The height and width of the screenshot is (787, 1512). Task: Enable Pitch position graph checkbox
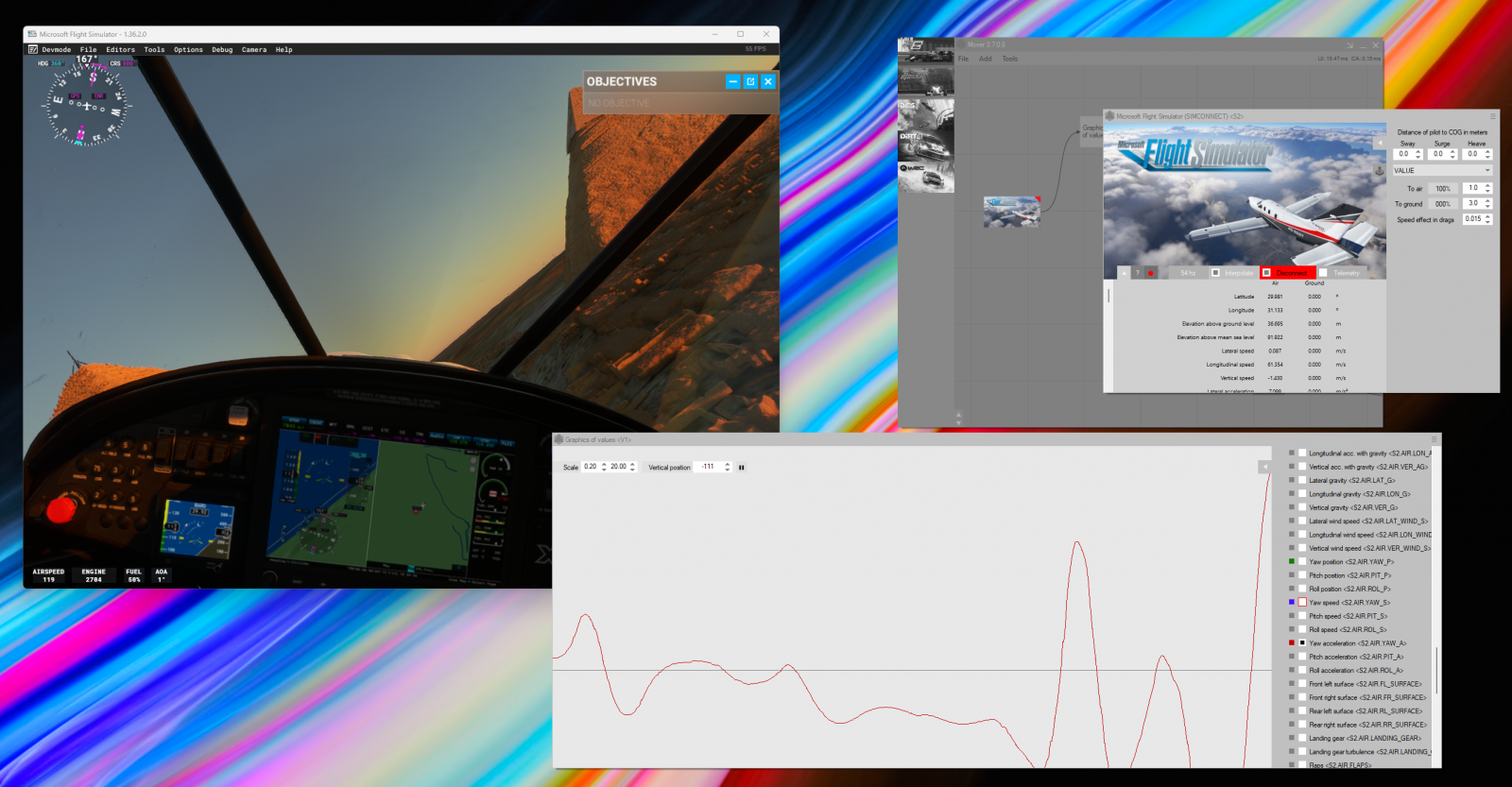coord(1302,575)
